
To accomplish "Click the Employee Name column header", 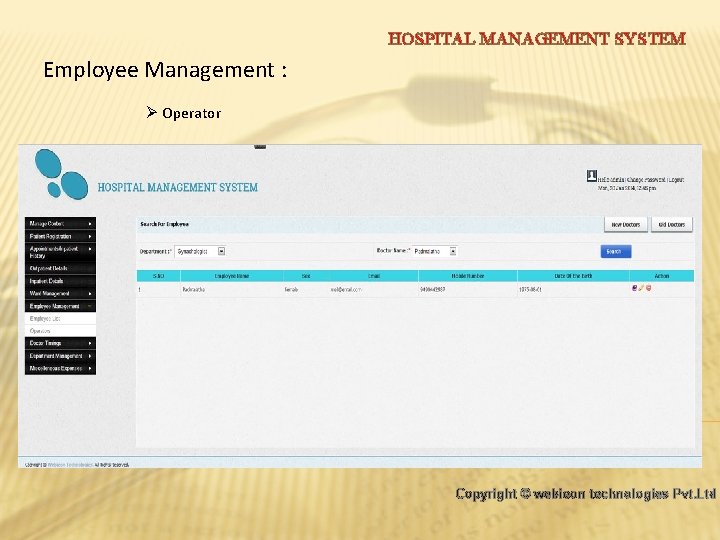I will pos(232,276).
